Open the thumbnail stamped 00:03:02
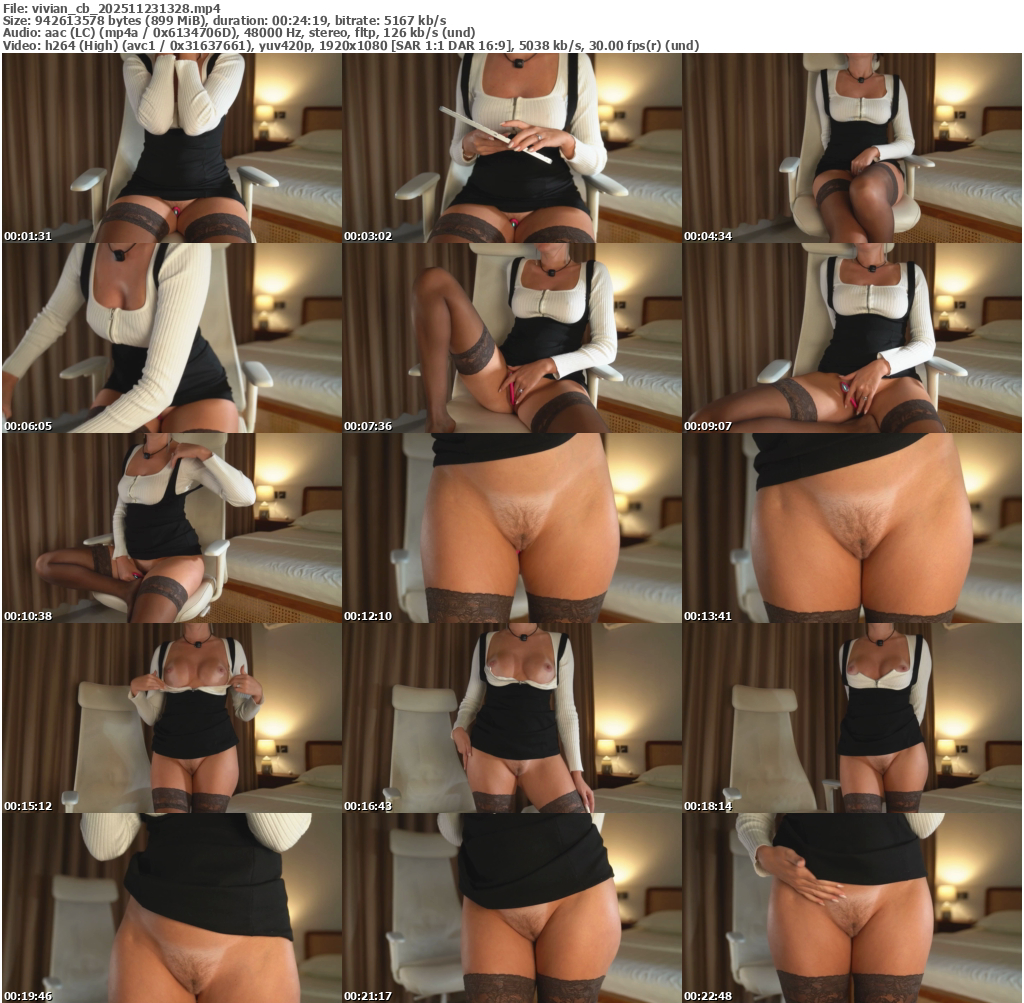Viewport: 1024px width, 1003px height. tap(512, 148)
